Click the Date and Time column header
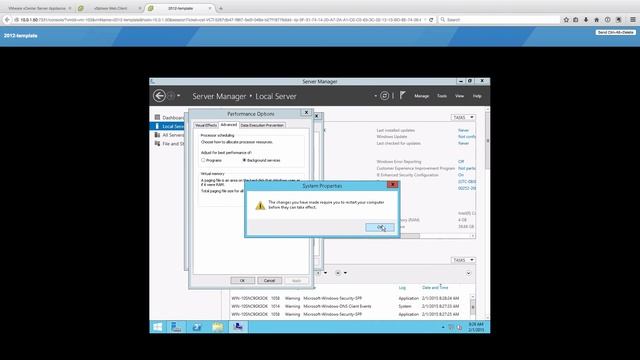 (435, 288)
